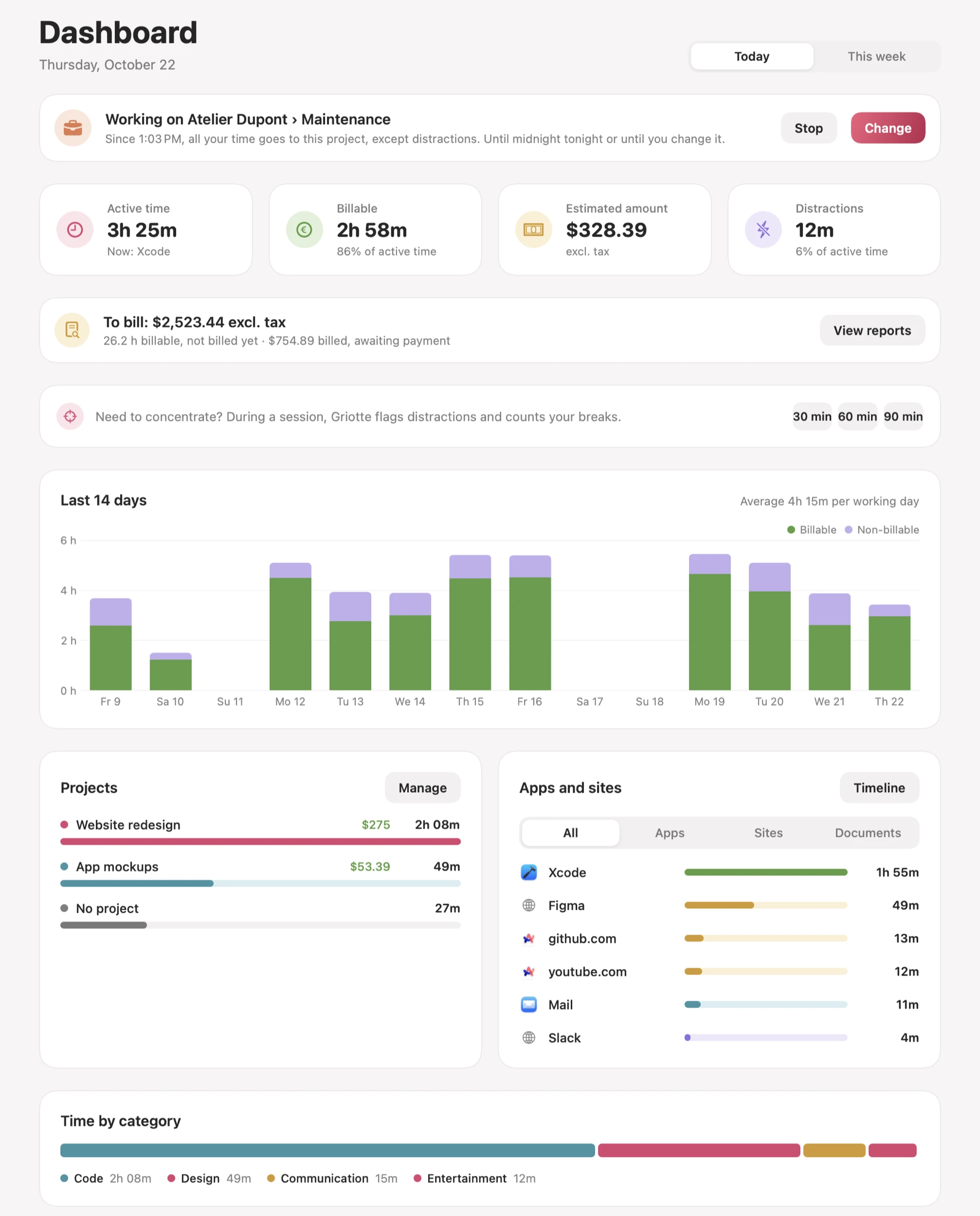Click the To bill invoice icon
Screen dimensions: 980x1216
72,330
